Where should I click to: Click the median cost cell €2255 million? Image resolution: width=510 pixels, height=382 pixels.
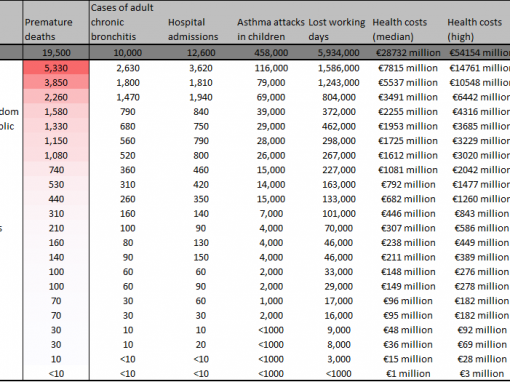(x=408, y=112)
